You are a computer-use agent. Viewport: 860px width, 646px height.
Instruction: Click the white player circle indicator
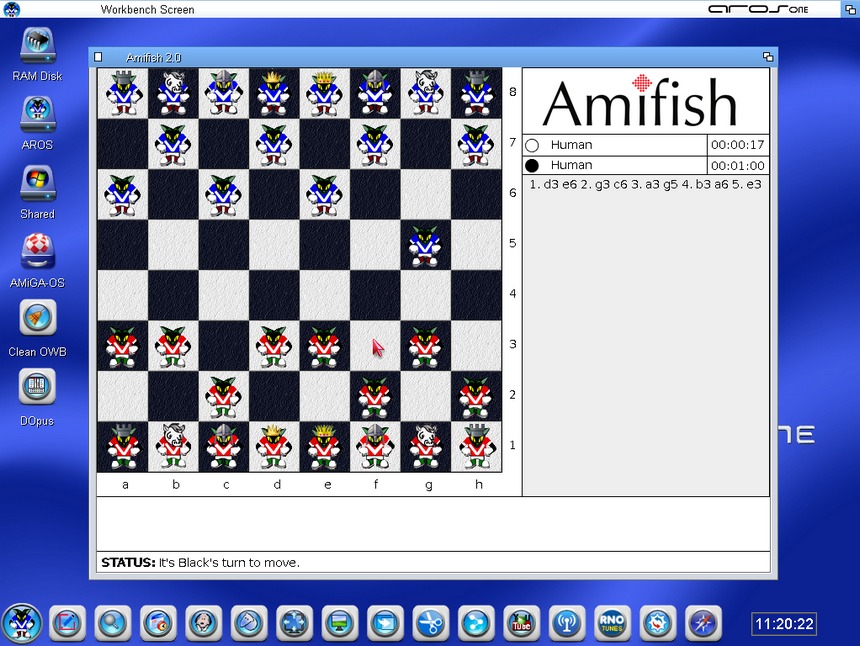pos(532,145)
